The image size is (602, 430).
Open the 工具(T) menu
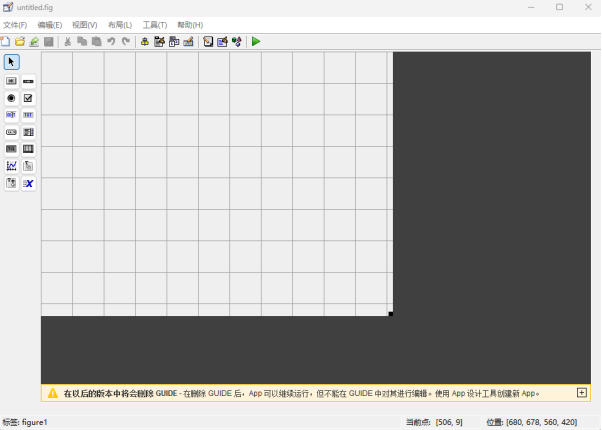[x=155, y=24]
